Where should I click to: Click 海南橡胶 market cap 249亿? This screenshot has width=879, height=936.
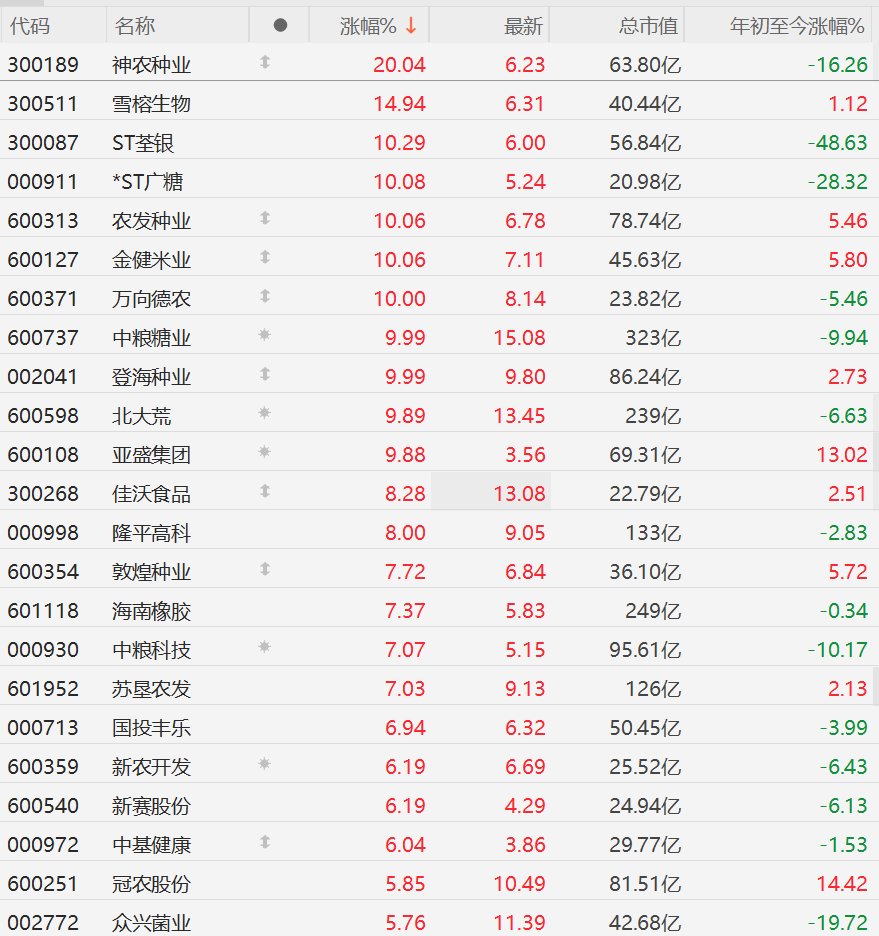pyautogui.click(x=653, y=611)
